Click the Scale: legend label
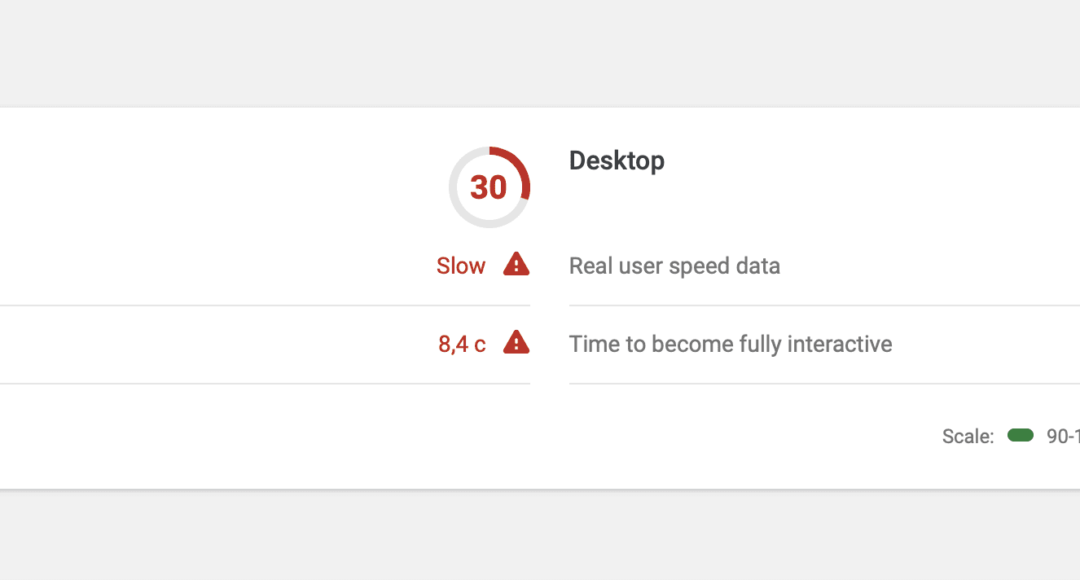Screen dimensions: 1080x580 (968, 436)
